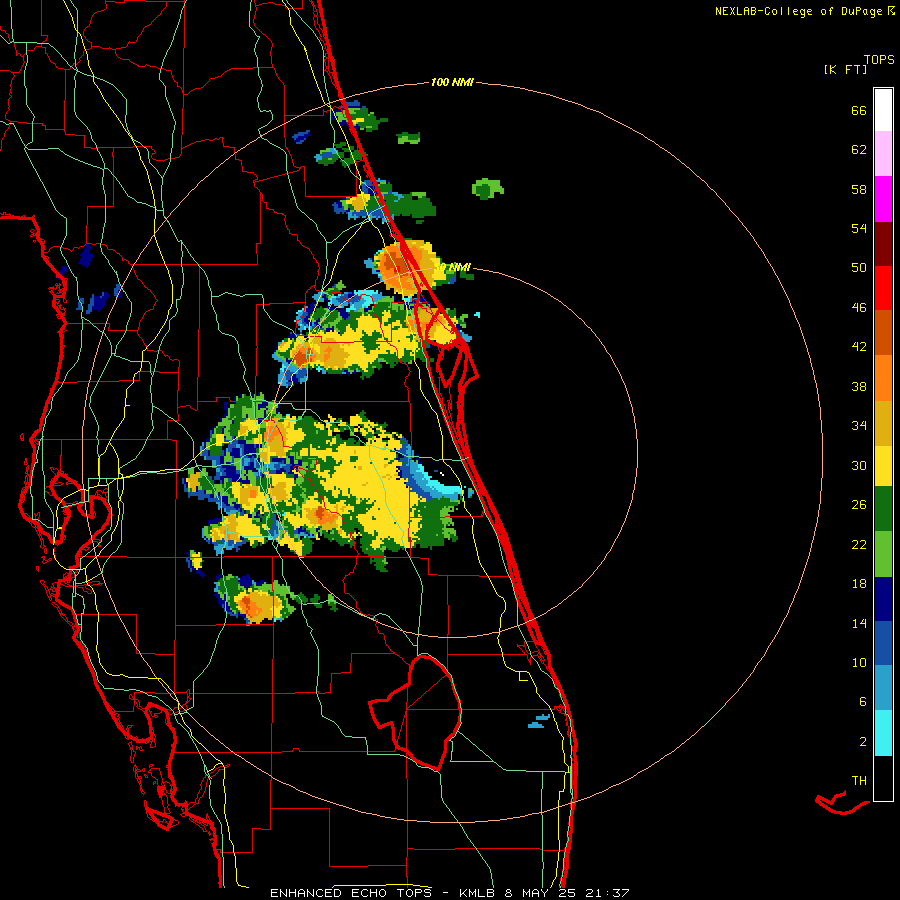Select the 18 value on the legend

coord(859,584)
